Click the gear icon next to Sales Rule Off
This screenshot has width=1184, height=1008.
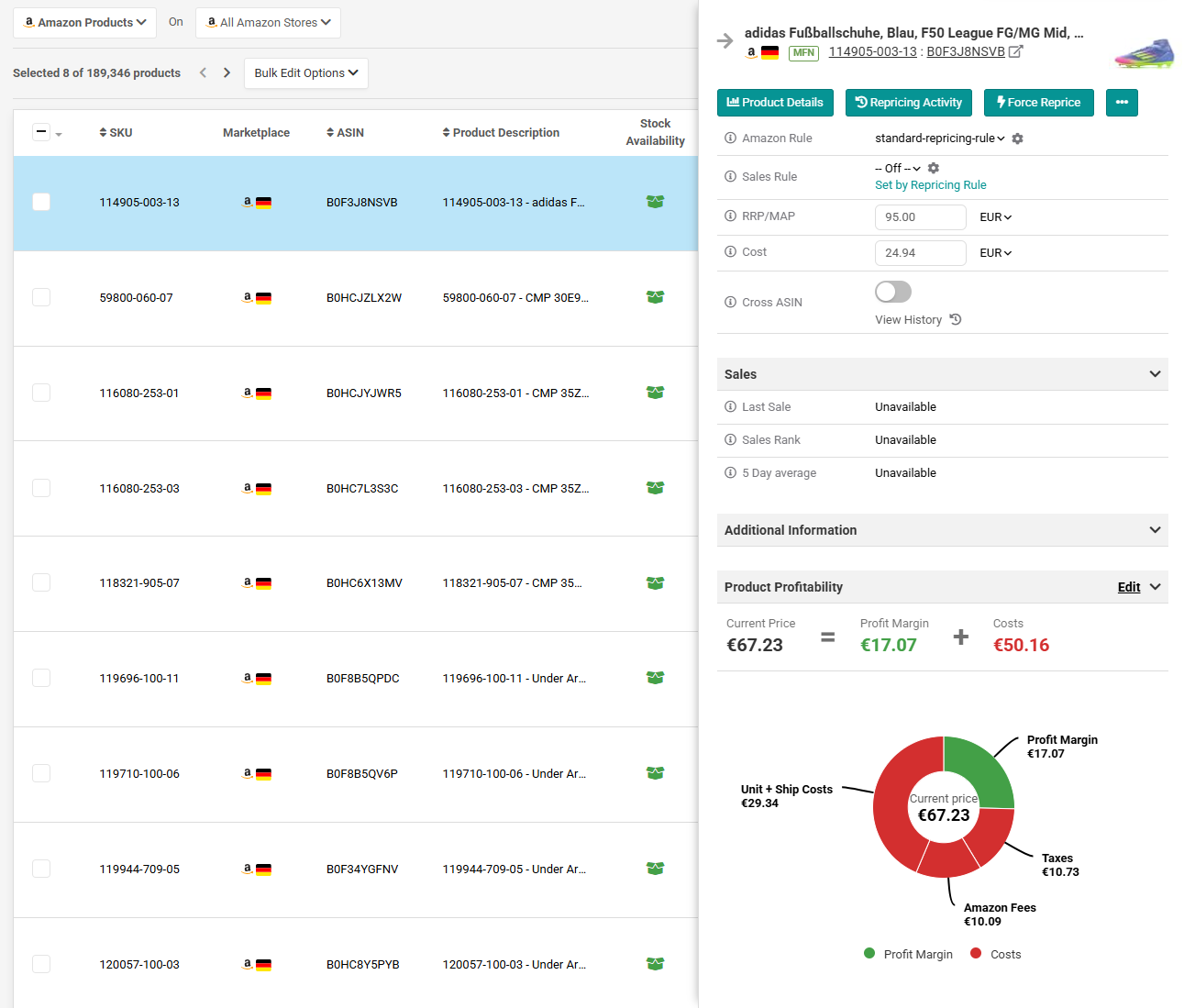(x=934, y=168)
